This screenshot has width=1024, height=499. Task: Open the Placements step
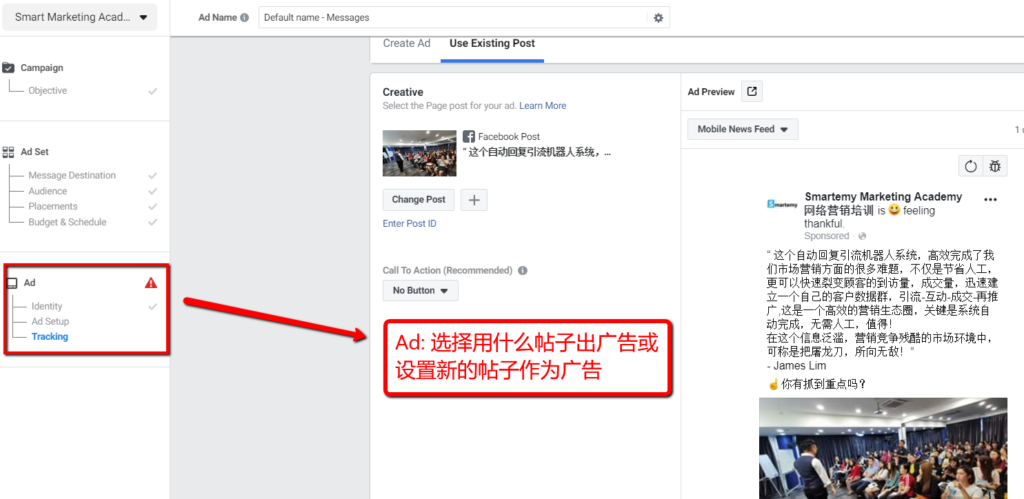(53, 206)
